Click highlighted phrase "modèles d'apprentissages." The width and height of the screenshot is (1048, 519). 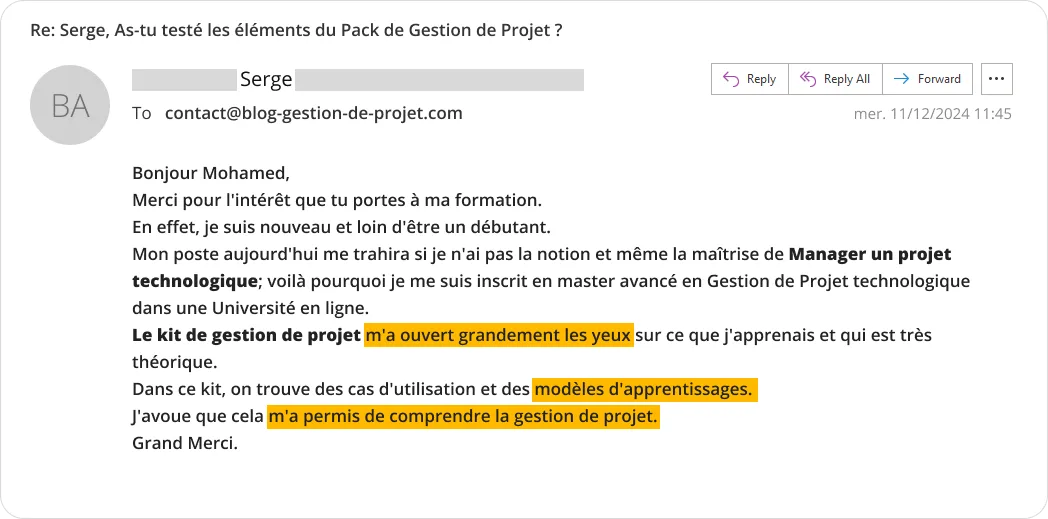pos(645,389)
